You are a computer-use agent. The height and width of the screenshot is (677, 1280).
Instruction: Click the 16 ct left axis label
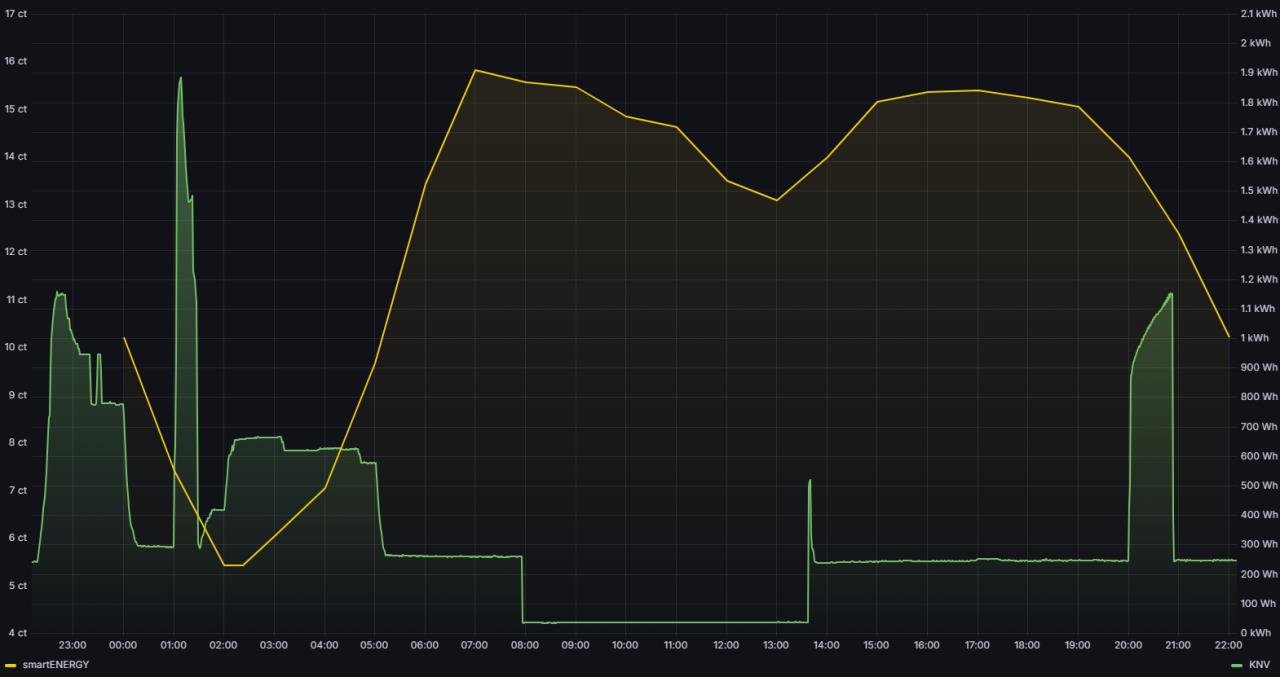coord(16,61)
